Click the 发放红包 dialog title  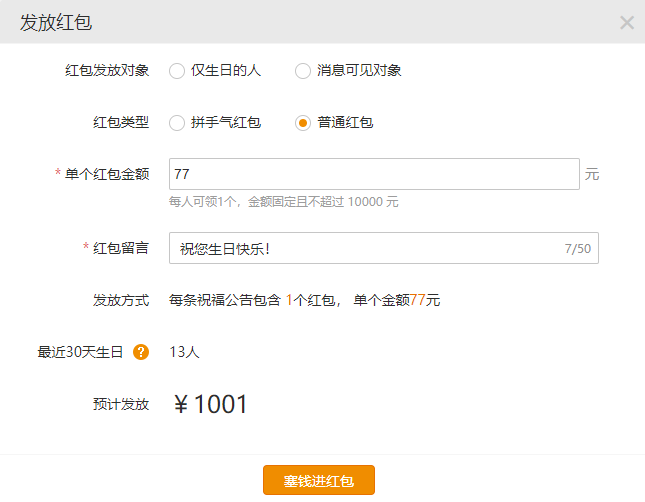coord(56,22)
